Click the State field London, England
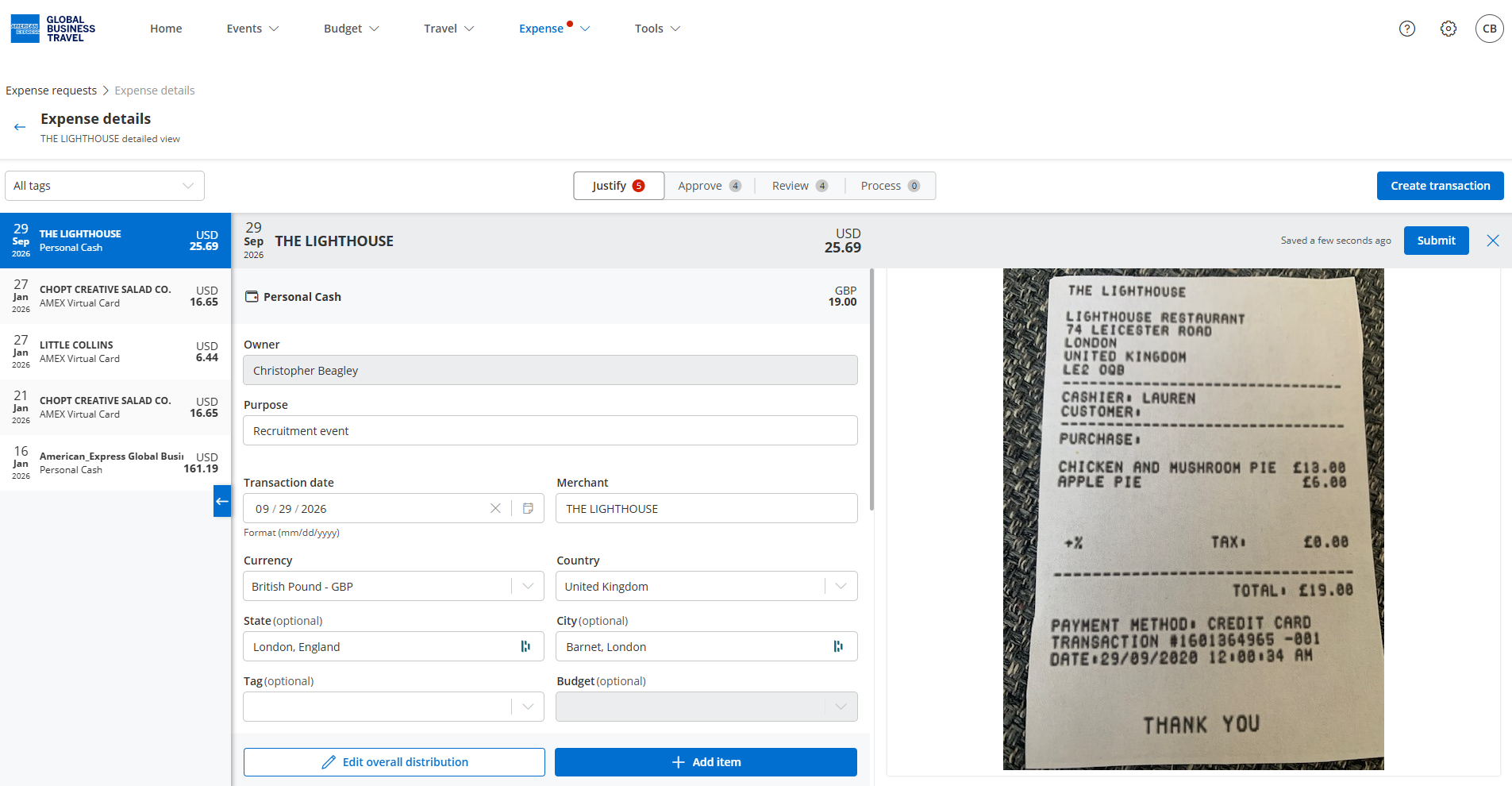 tap(394, 646)
